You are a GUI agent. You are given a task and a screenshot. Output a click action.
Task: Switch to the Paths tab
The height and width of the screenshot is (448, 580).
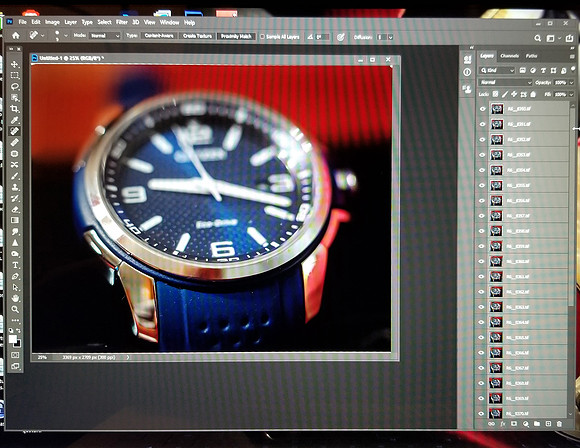click(532, 56)
